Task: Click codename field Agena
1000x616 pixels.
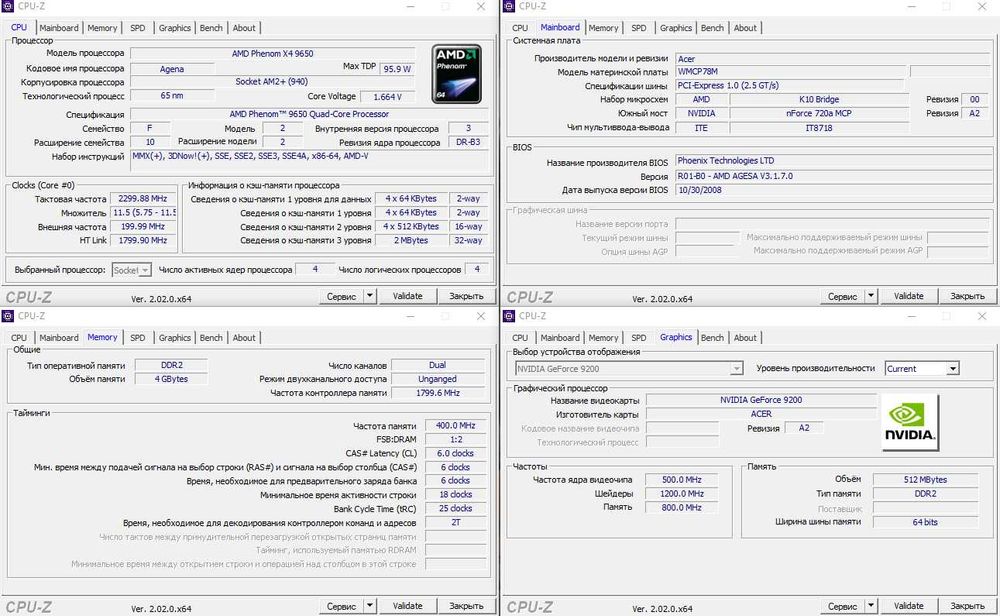Action: (x=172, y=69)
